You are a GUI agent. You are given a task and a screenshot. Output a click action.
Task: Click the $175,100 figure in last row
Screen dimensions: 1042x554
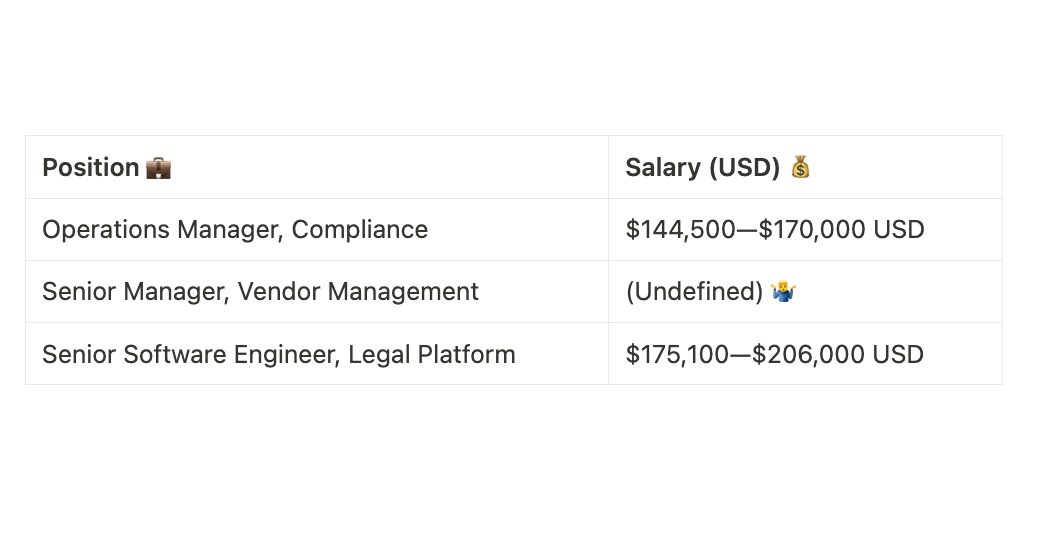click(x=677, y=355)
